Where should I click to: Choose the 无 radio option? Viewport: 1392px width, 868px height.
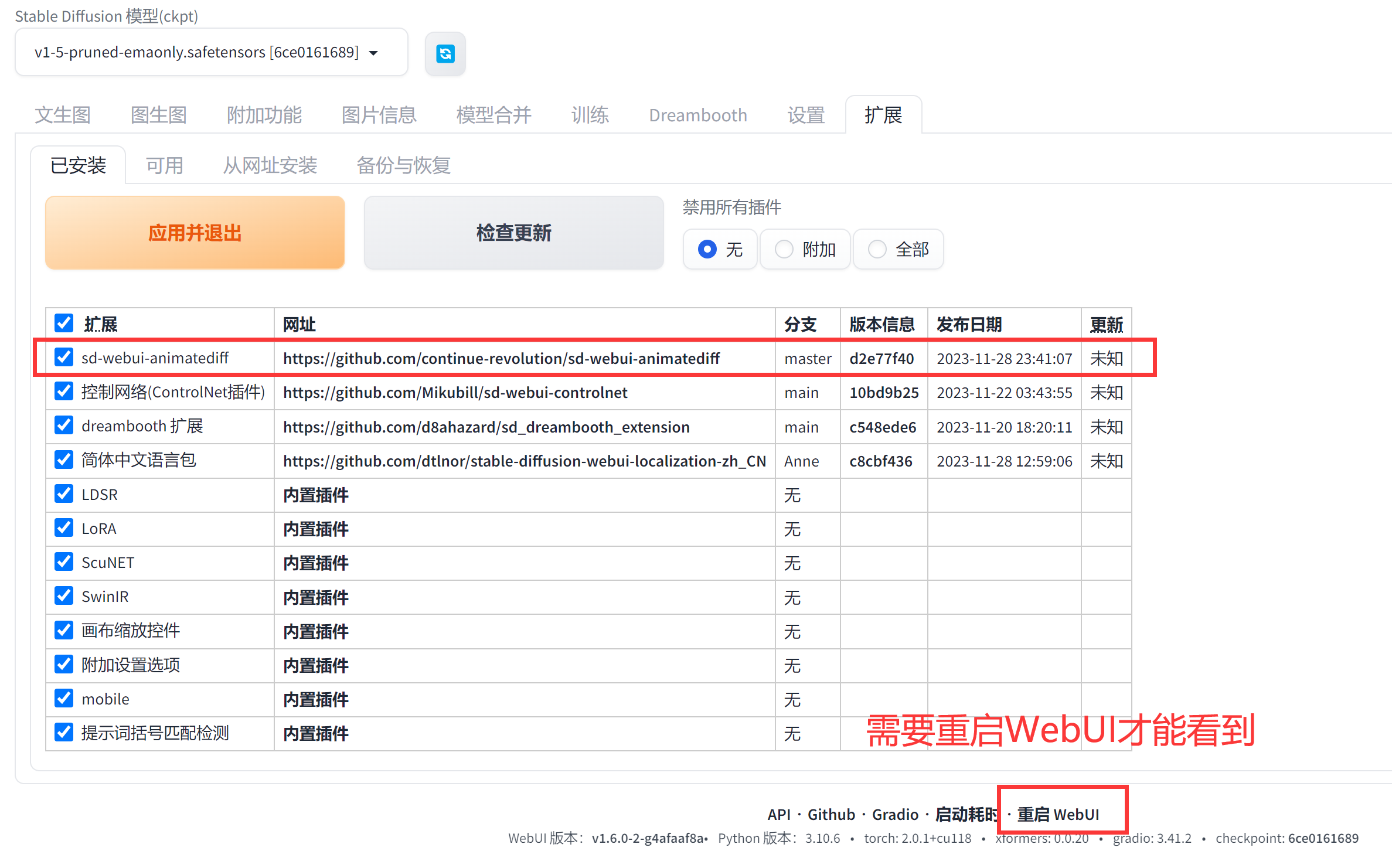pyautogui.click(x=707, y=250)
